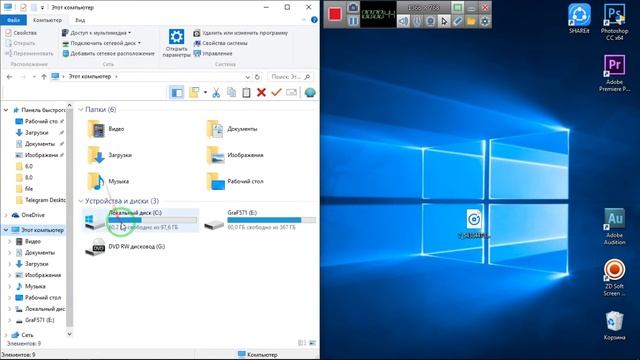Open the Photoshop CC x64 desktop shortcut

coord(614,22)
